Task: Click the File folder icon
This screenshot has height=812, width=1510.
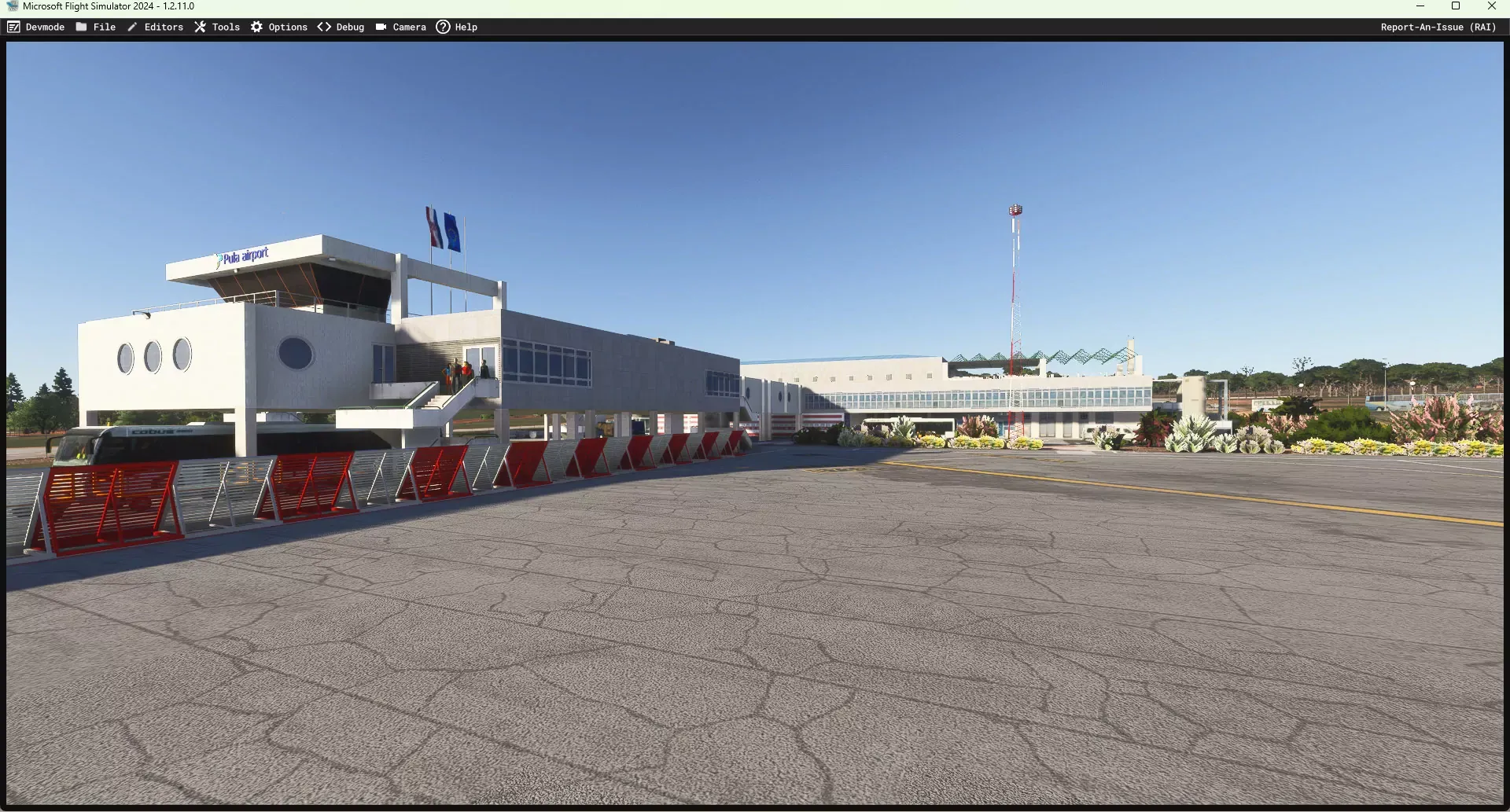Action: (81, 27)
